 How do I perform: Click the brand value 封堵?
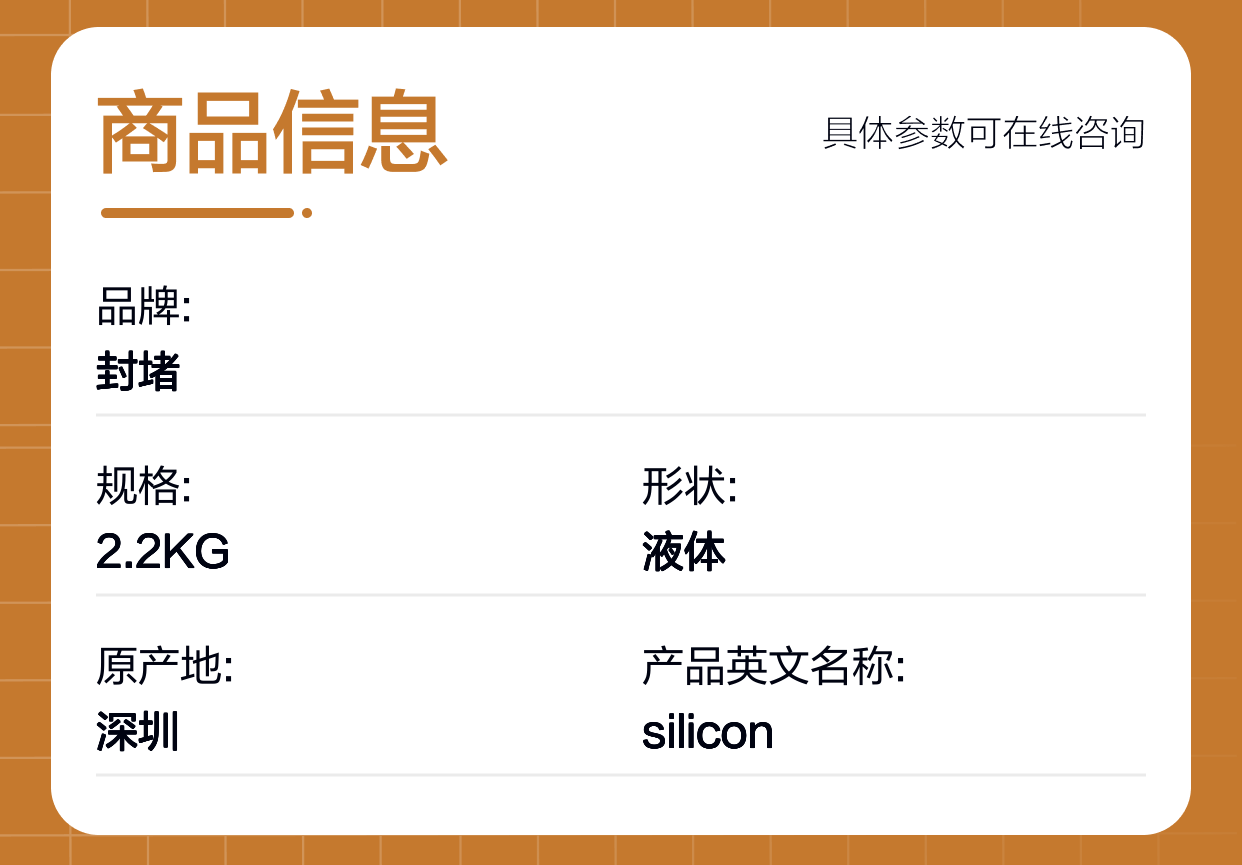(x=138, y=372)
